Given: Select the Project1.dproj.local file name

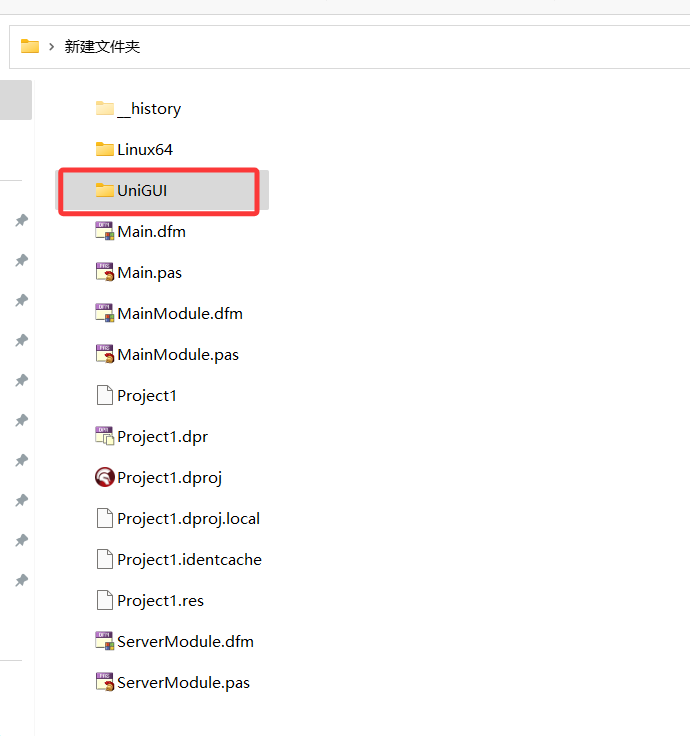Looking at the screenshot, I should (x=189, y=519).
